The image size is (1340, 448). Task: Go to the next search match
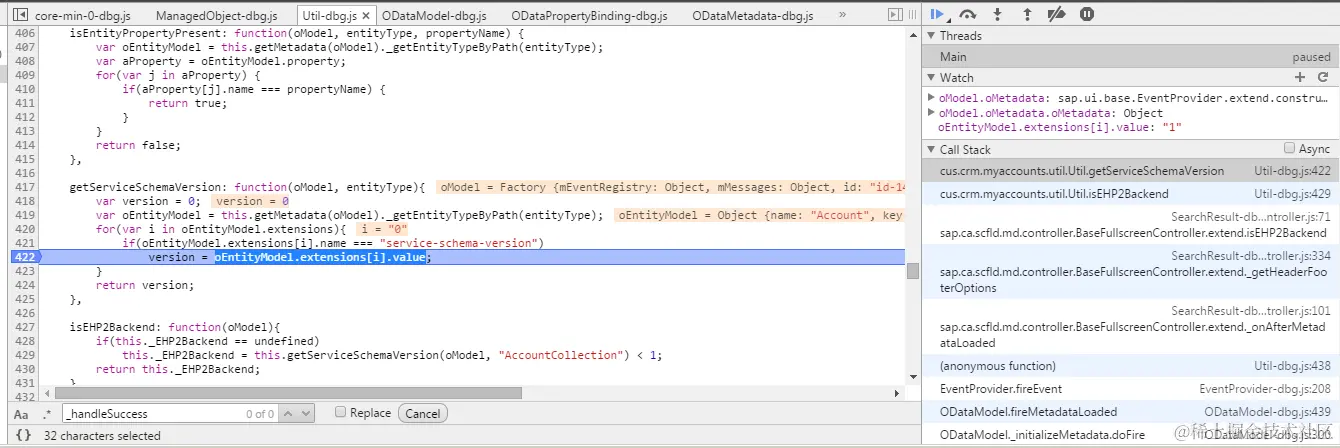305,413
